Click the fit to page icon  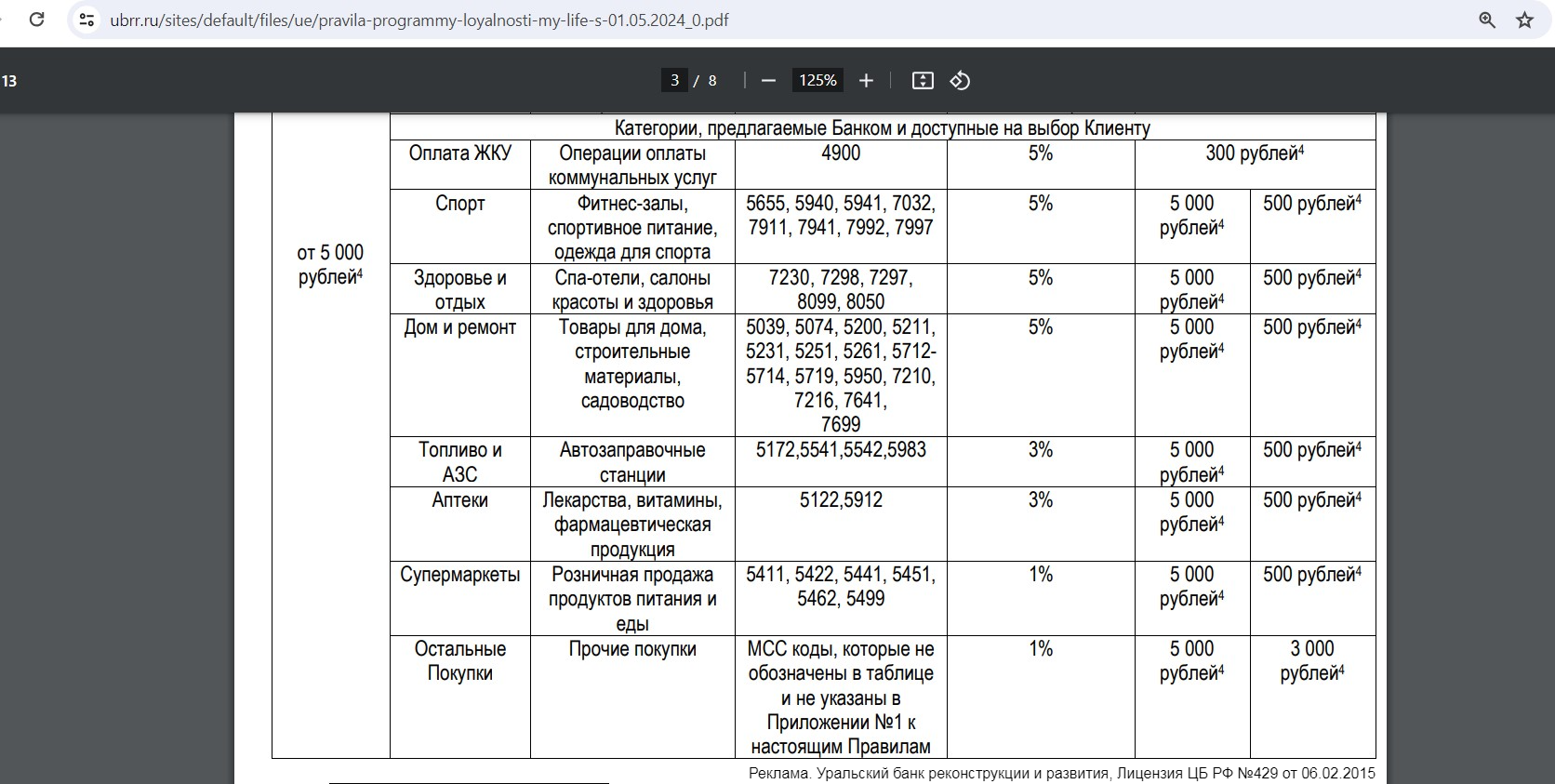click(x=923, y=81)
